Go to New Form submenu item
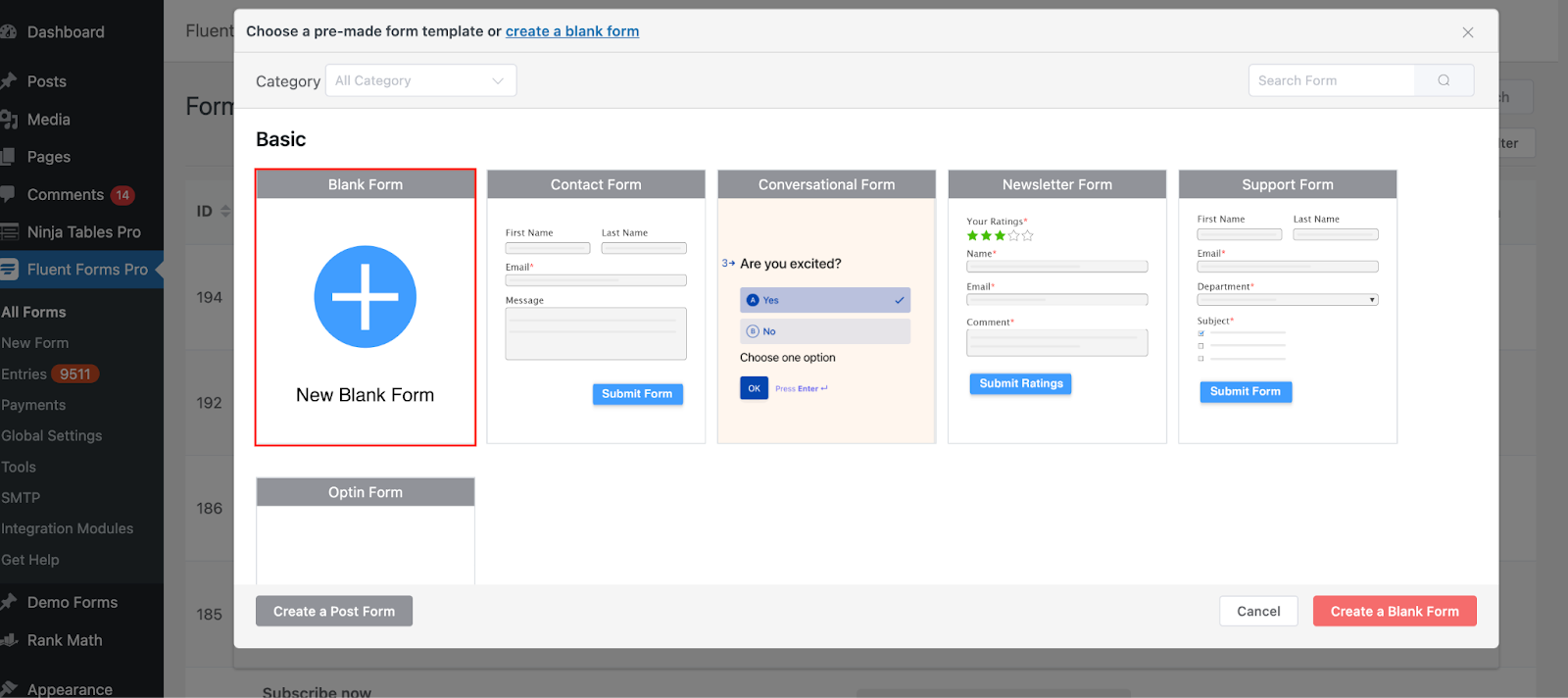Viewport: 1568px width, 698px height. coord(34,343)
